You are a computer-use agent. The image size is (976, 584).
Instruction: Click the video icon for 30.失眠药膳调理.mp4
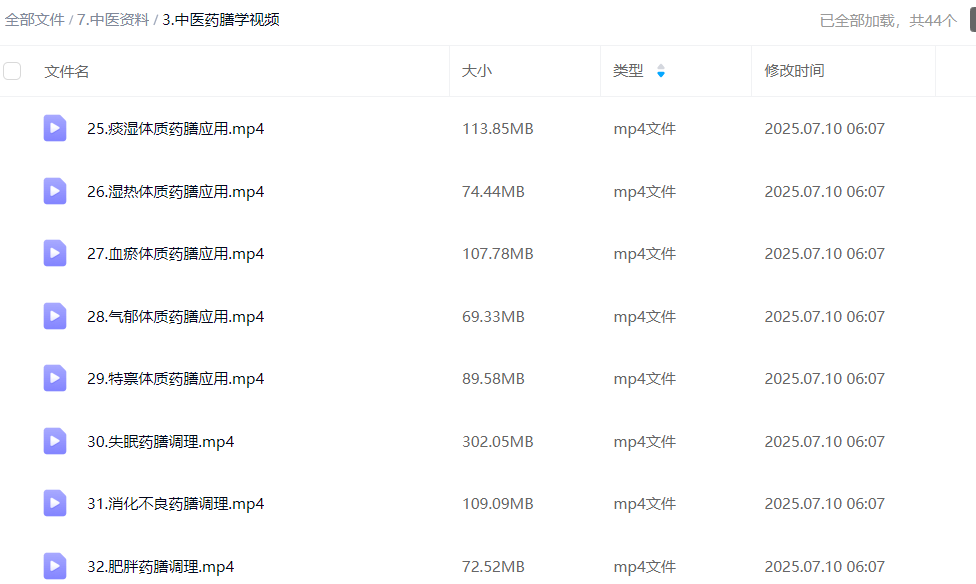[x=55, y=441]
